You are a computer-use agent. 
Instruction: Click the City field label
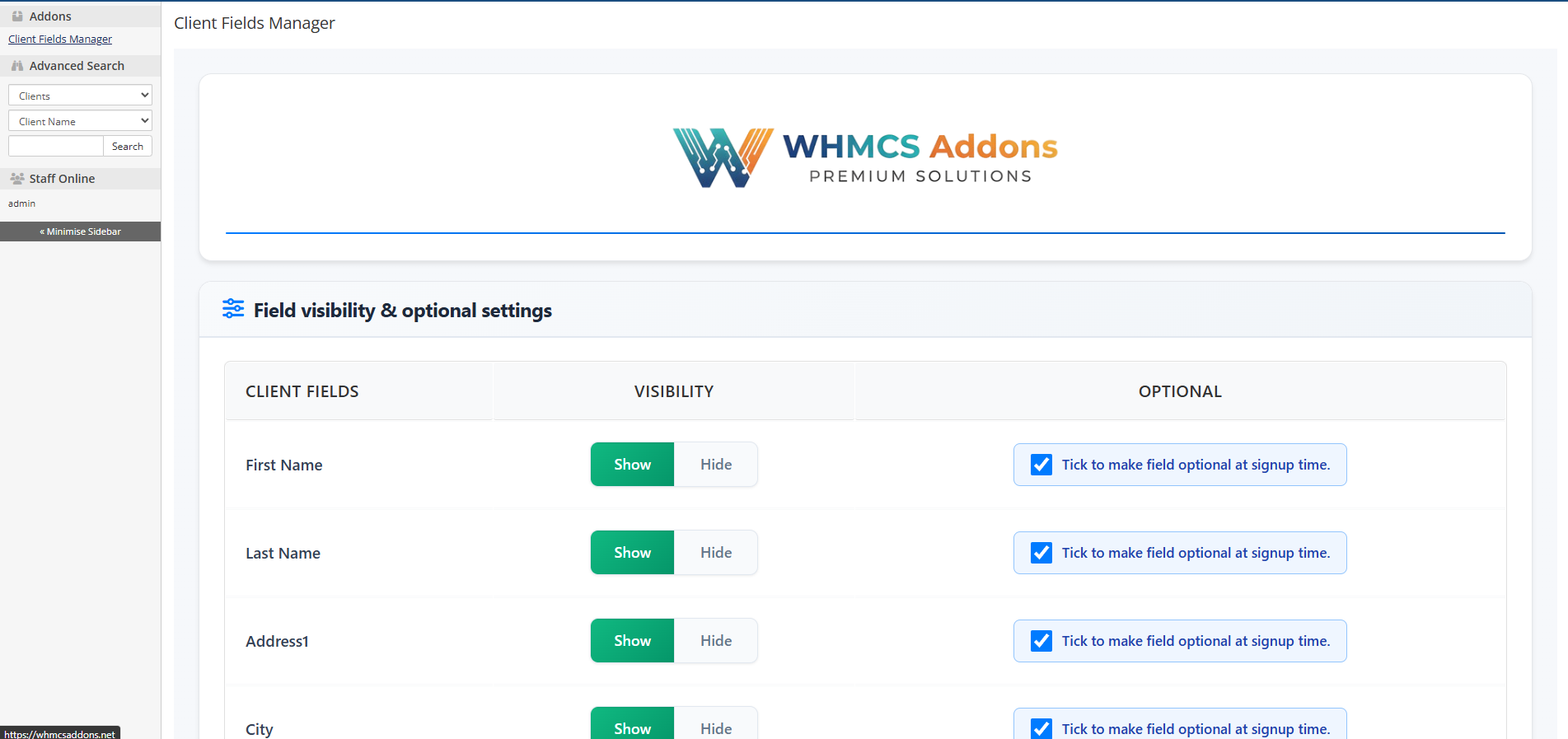point(260,729)
